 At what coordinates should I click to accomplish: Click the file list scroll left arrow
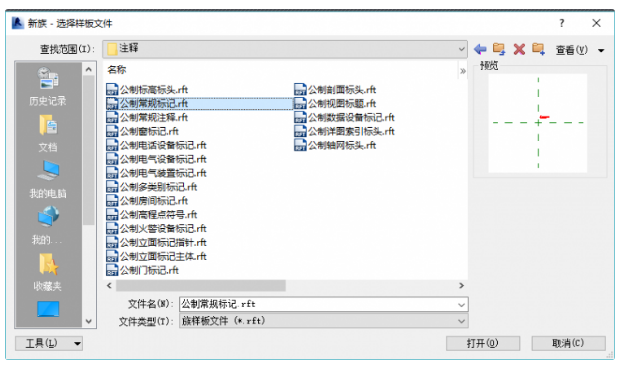pyautogui.click(x=109, y=285)
